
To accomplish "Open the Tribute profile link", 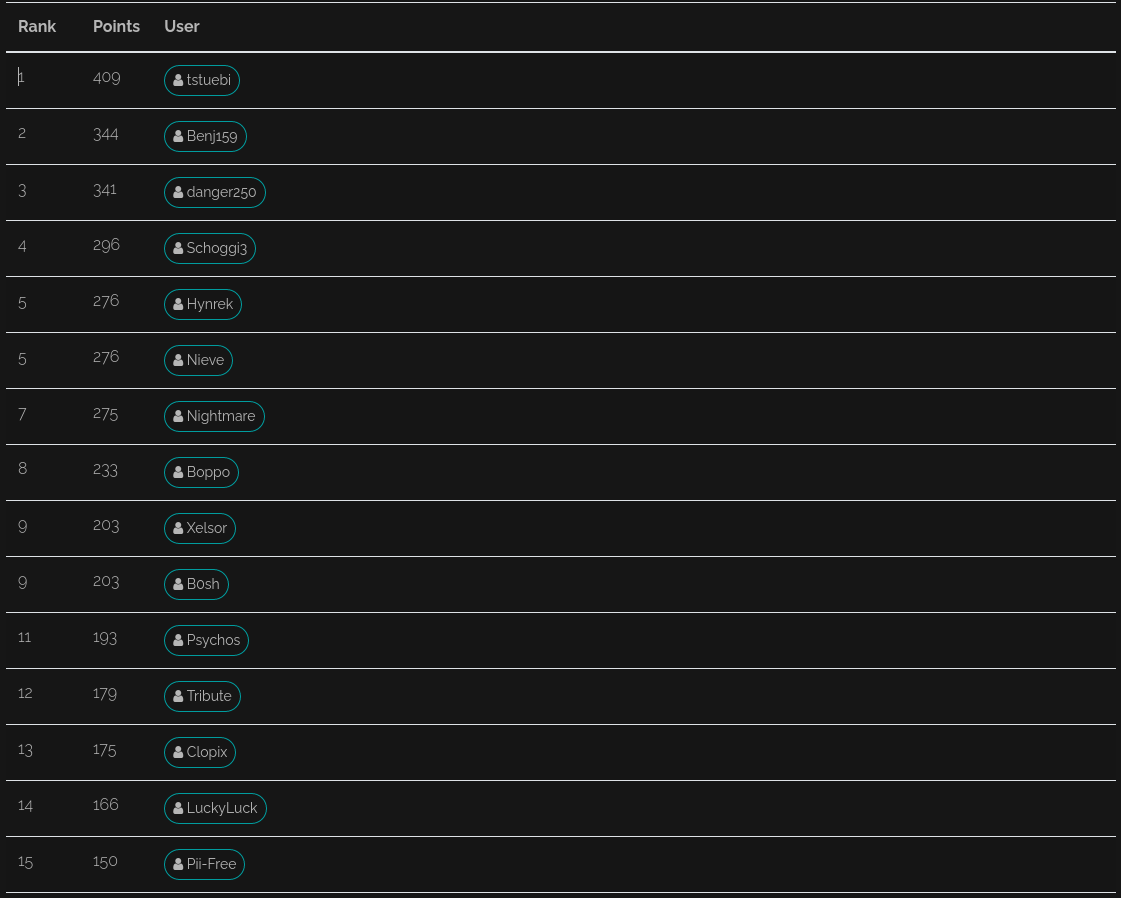I will tap(202, 696).
